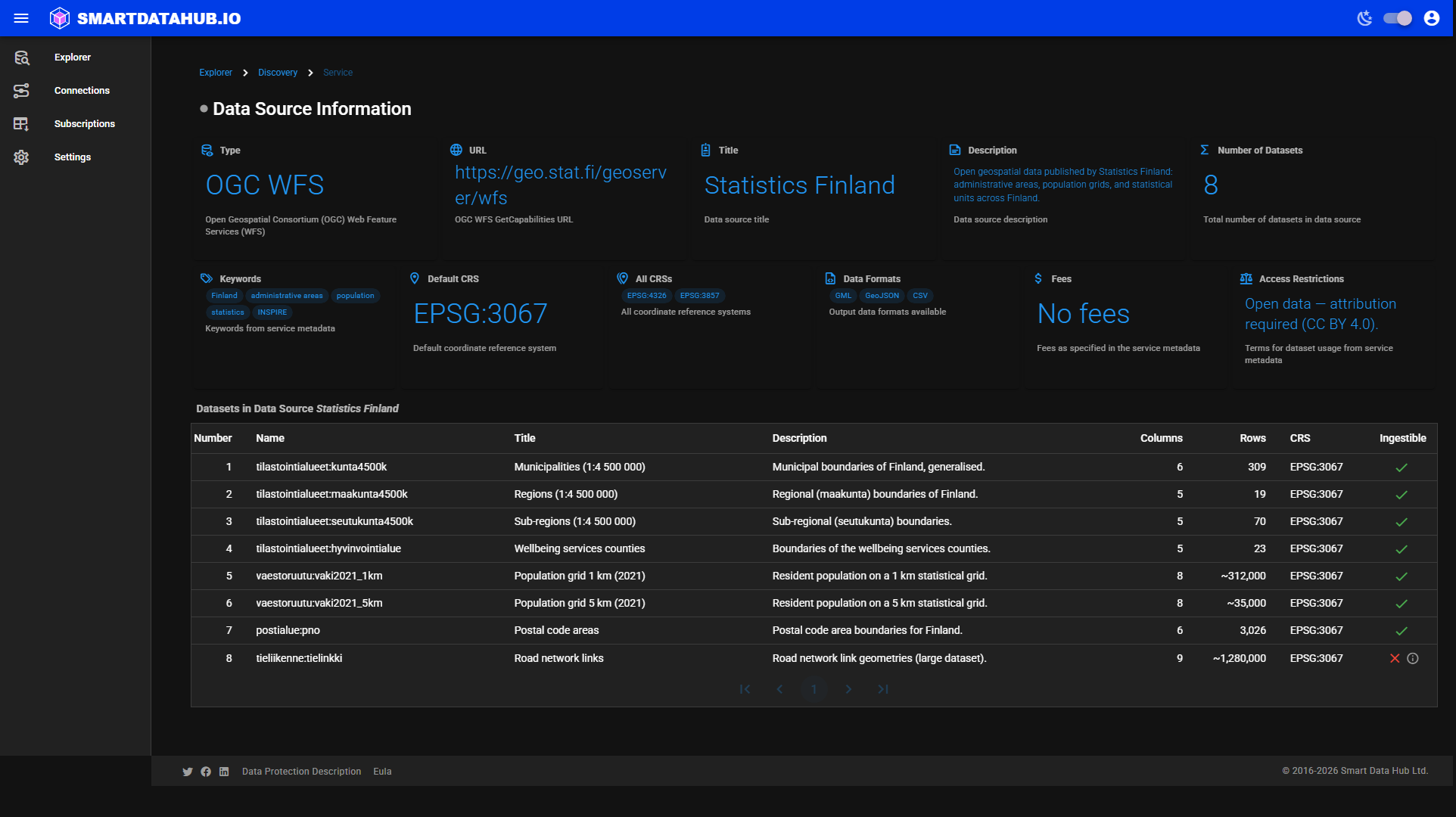
Task: Click the SmartDataHub cube logo
Action: pos(60,18)
